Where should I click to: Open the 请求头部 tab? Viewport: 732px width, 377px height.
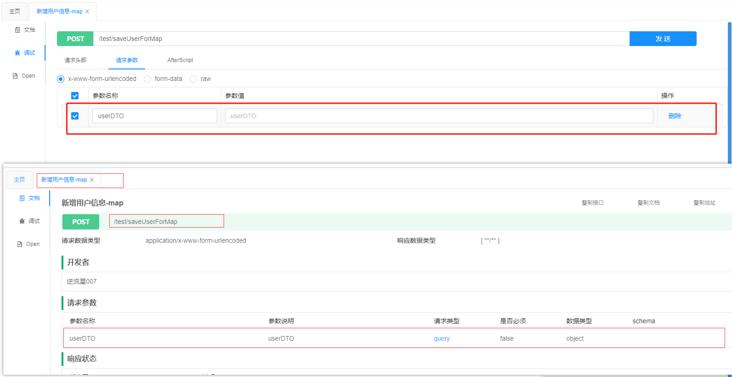point(75,60)
